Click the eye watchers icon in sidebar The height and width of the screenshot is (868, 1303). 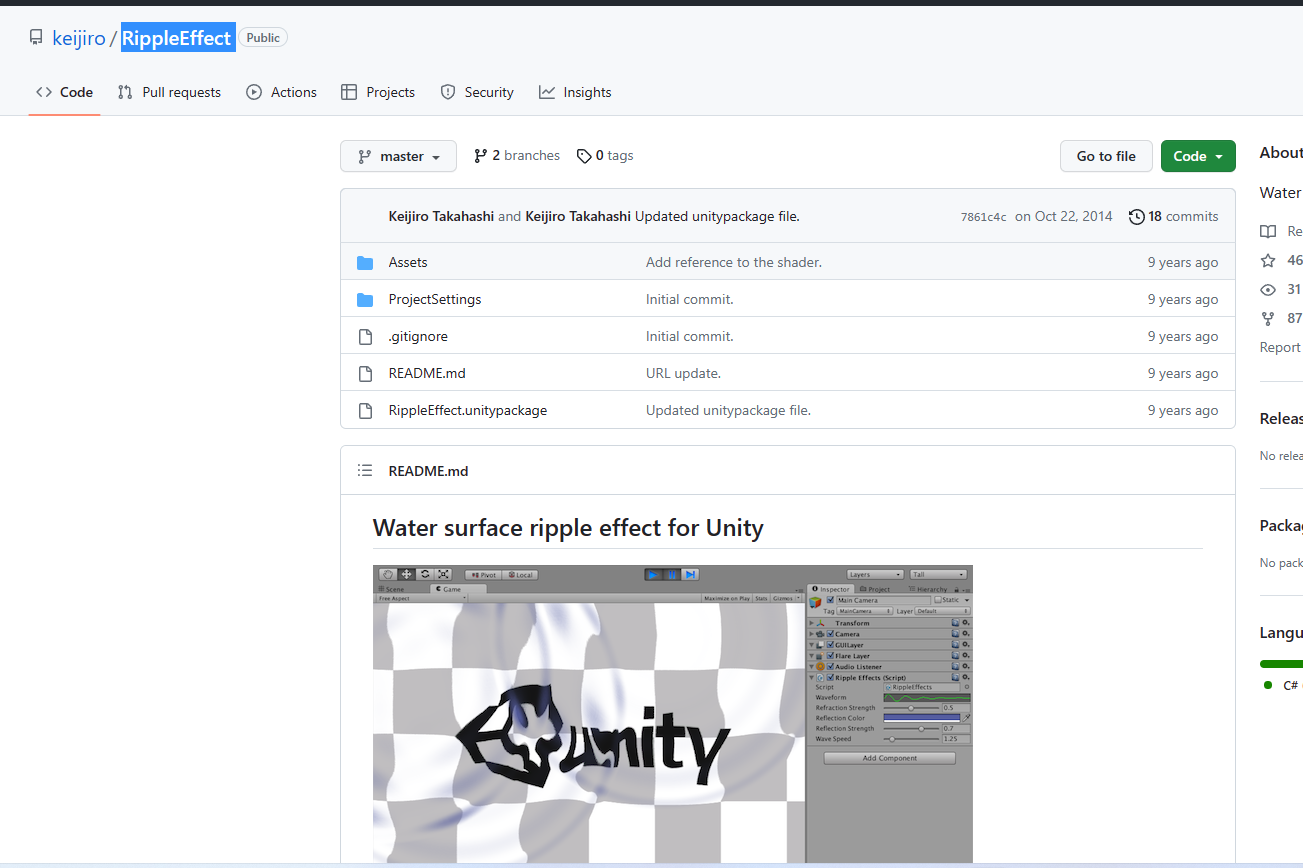[1268, 289]
